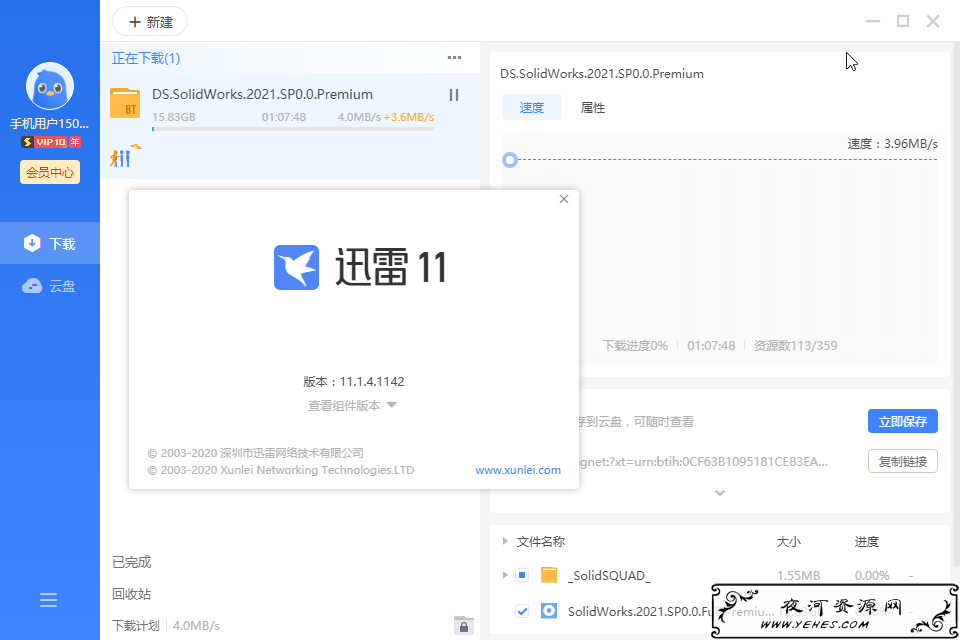
Task: Expand 查看组件版本 component versions
Action: (353, 405)
